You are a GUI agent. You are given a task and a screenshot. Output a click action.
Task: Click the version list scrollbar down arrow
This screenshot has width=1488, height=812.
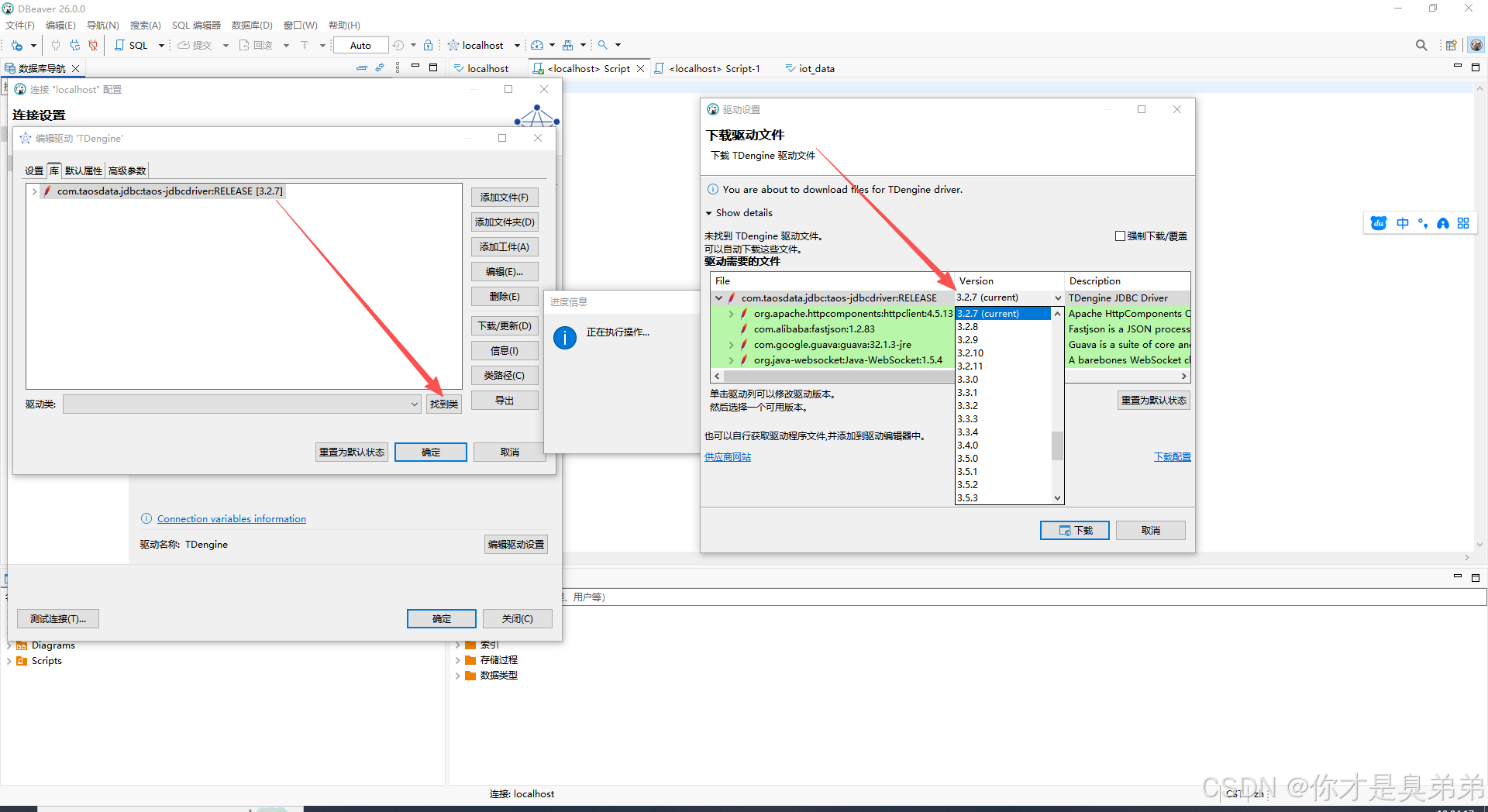click(1057, 498)
